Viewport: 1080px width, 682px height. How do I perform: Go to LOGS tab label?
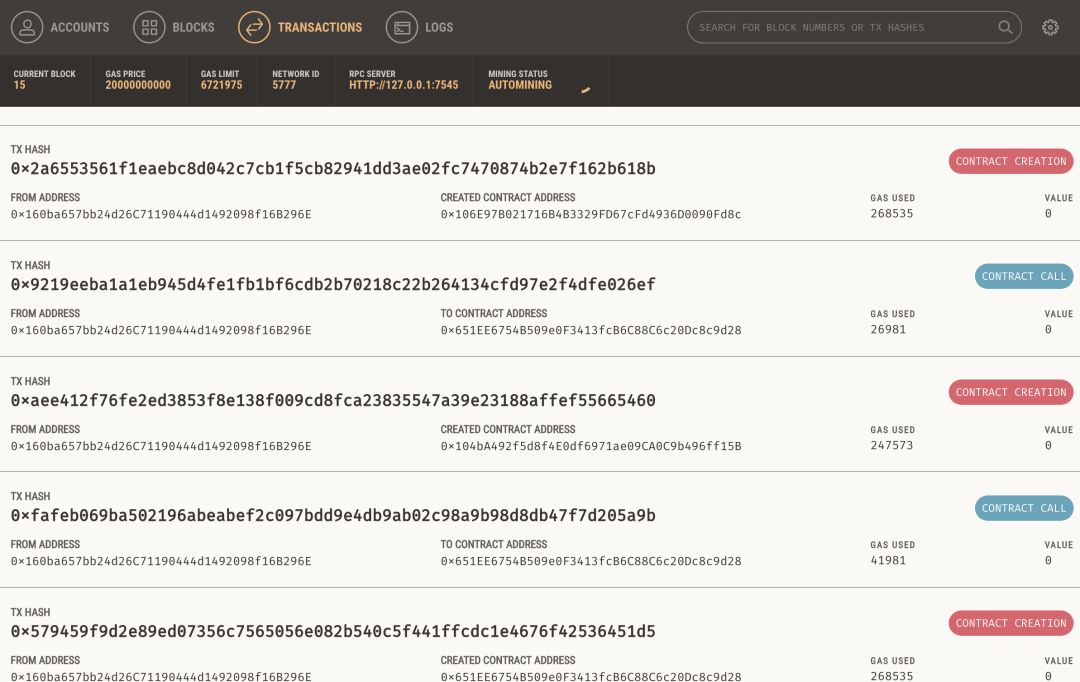(439, 28)
